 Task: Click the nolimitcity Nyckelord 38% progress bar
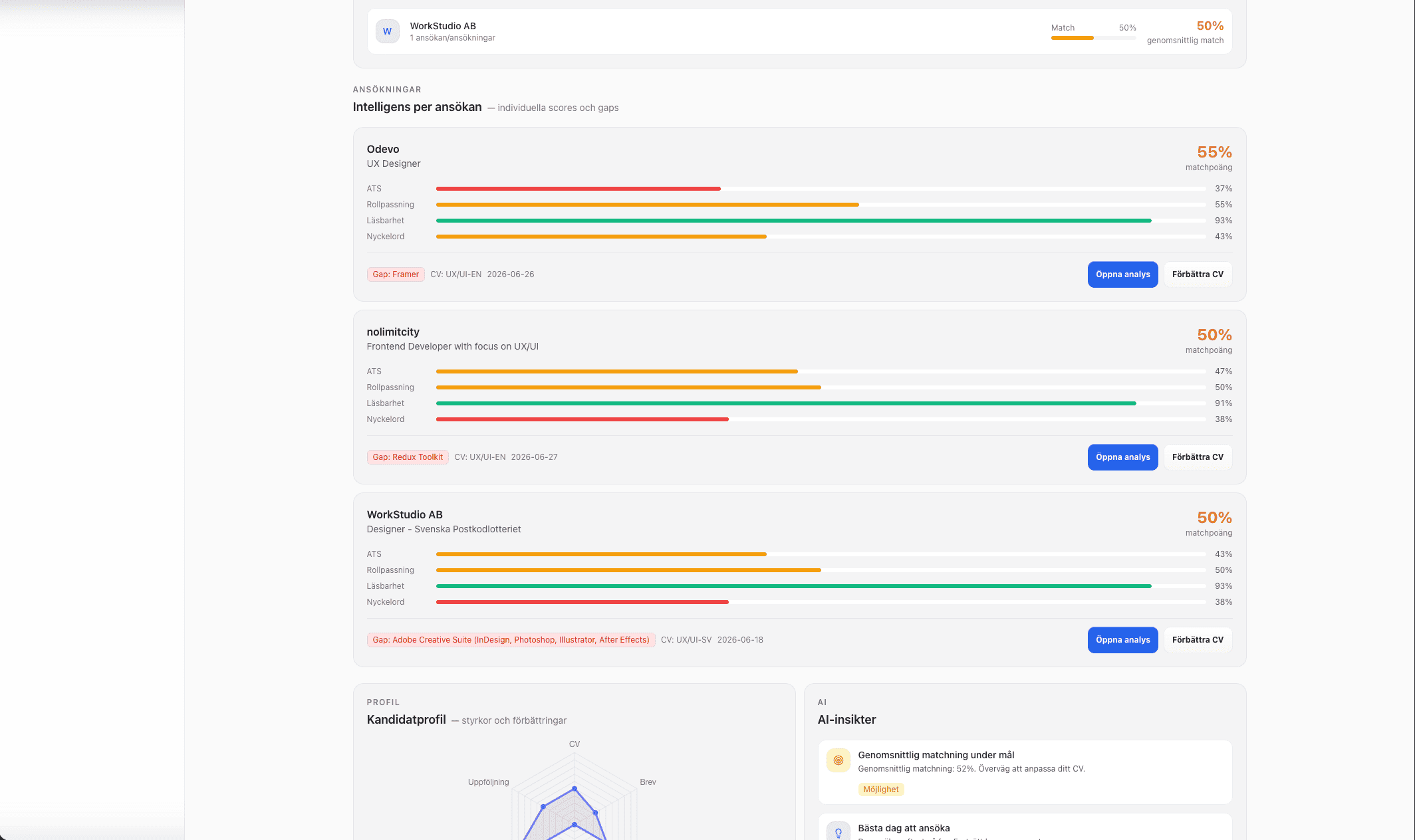(821, 419)
